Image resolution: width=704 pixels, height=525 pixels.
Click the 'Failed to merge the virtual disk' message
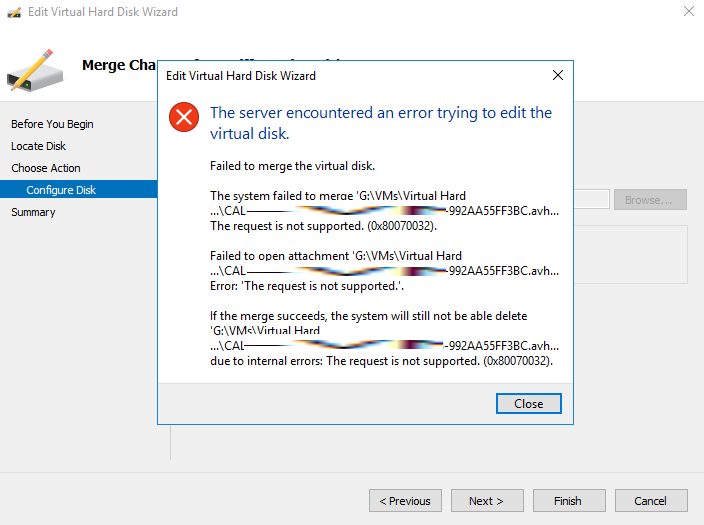(x=290, y=165)
